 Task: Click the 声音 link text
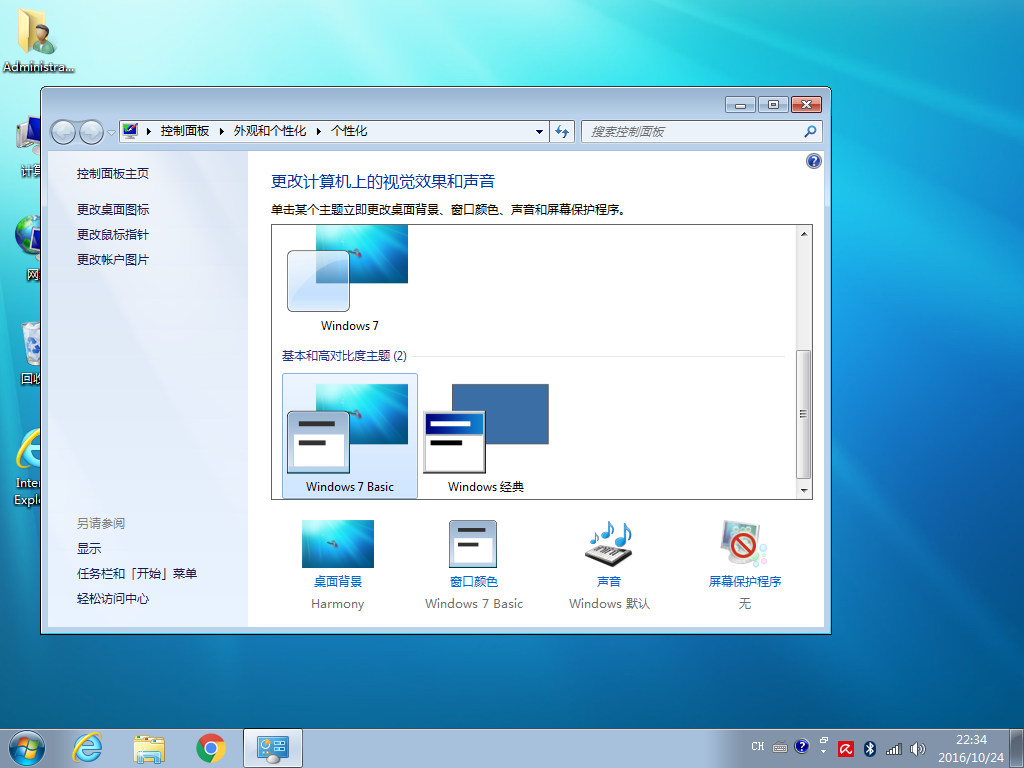609,581
